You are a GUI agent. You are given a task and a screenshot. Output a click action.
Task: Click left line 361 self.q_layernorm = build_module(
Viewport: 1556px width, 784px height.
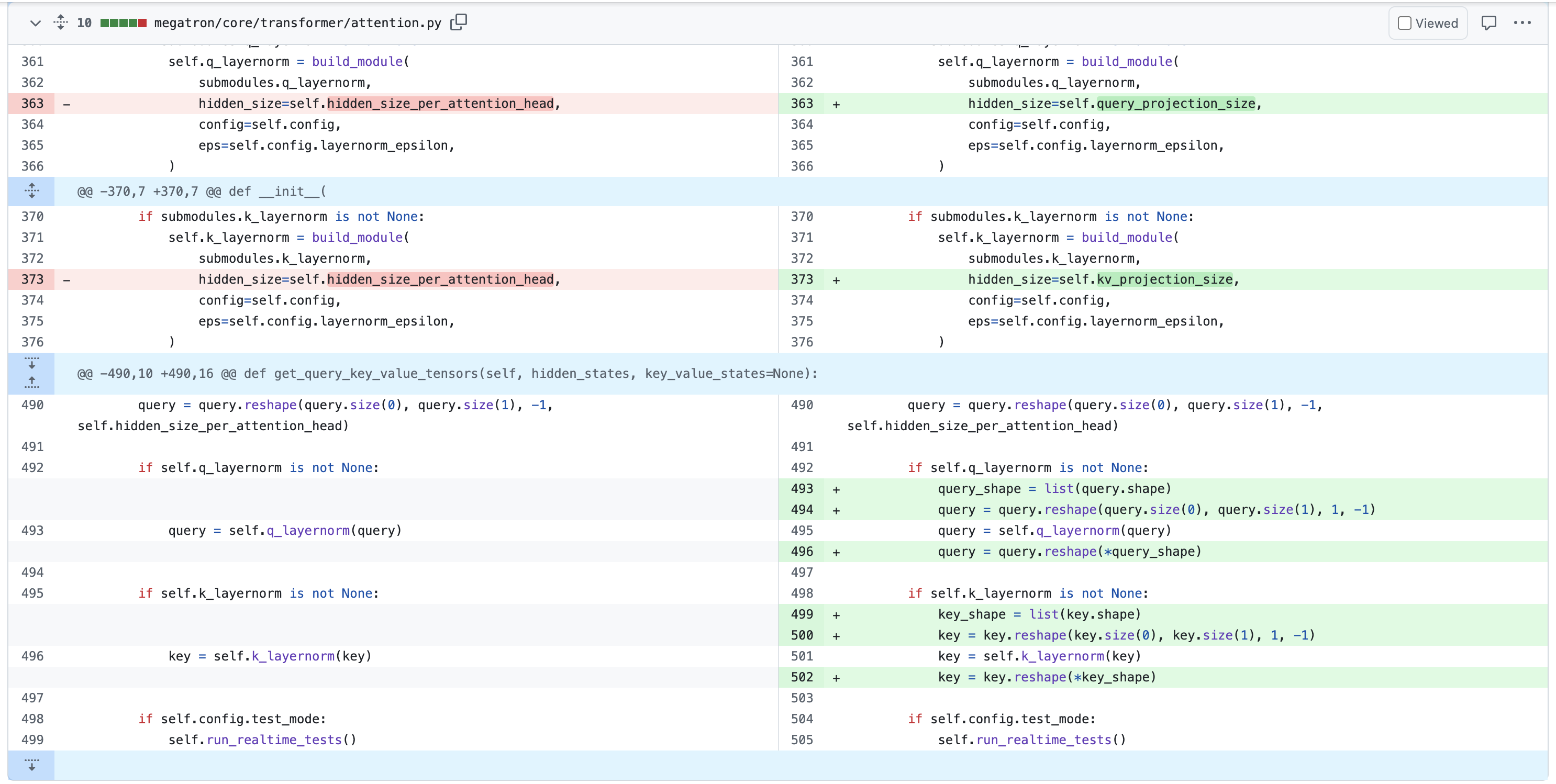click(288, 62)
